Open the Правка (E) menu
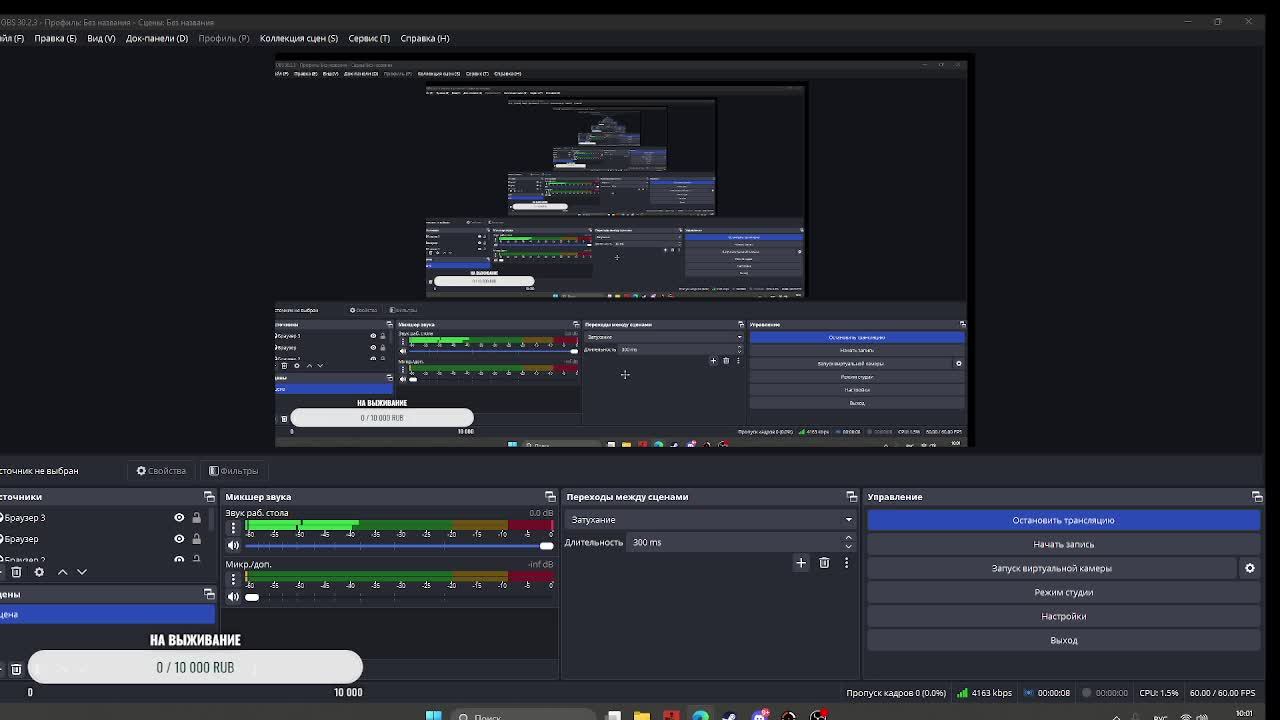The height and width of the screenshot is (720, 1280). [x=55, y=38]
